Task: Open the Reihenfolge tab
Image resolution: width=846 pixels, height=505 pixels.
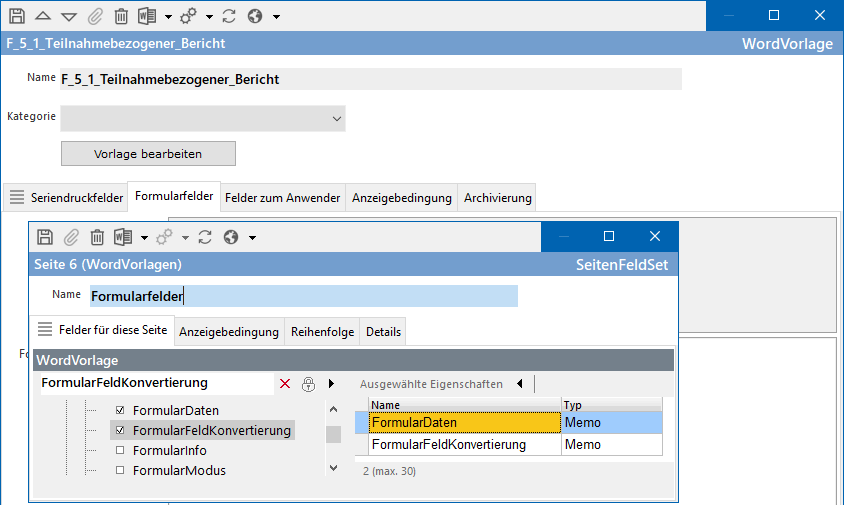Action: [x=322, y=332]
